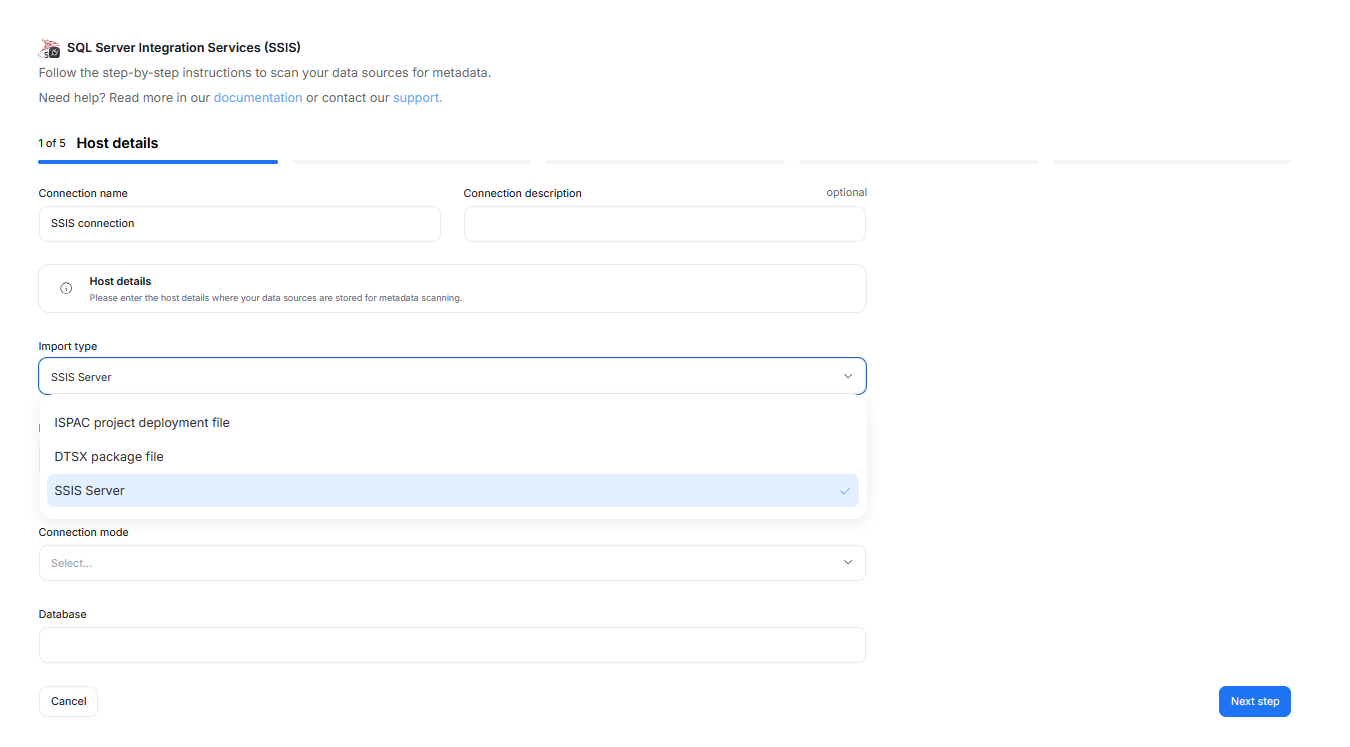This screenshot has height=747, width=1350.
Task: Click the third progress step segment
Action: point(665,161)
